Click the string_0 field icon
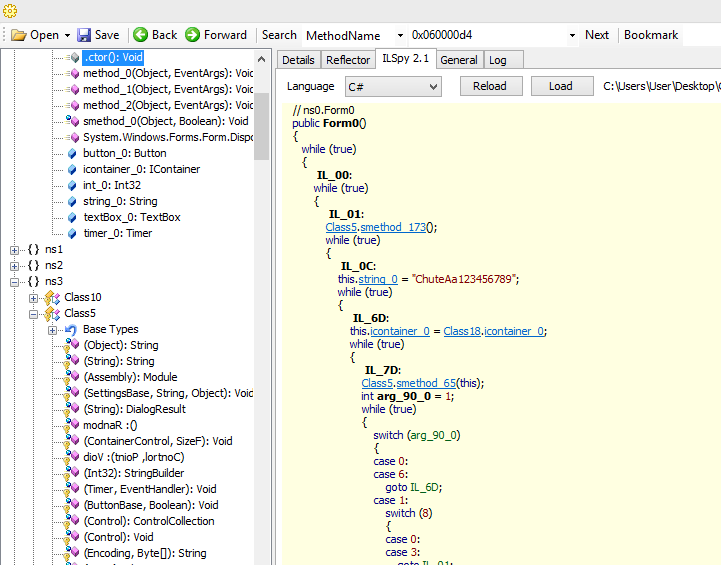The height and width of the screenshot is (565, 721). pos(72,202)
